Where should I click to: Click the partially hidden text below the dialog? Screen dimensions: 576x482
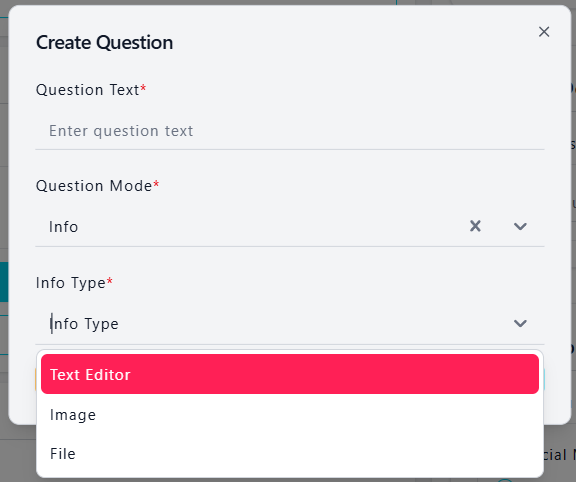click(559, 455)
